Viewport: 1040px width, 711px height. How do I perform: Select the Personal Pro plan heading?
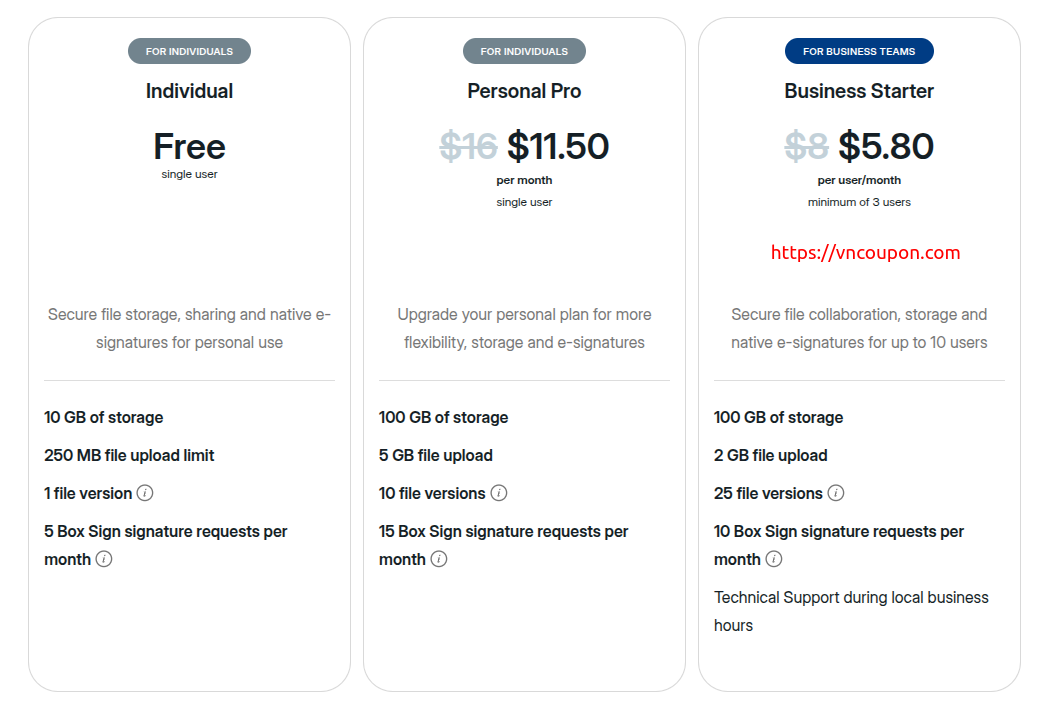click(x=524, y=91)
